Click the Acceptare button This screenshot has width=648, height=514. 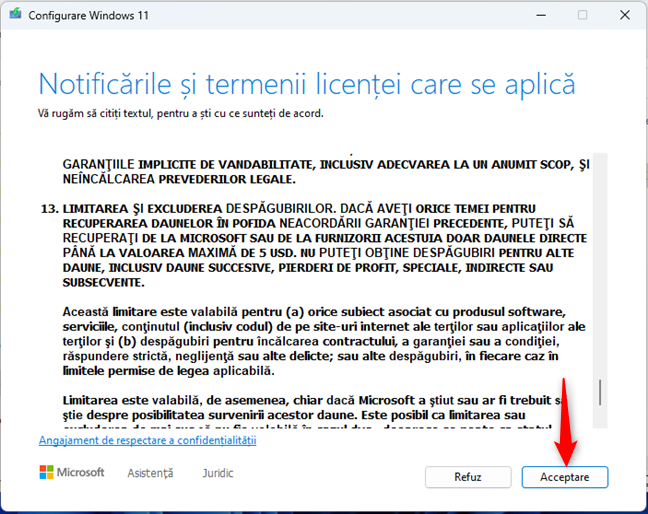click(565, 477)
